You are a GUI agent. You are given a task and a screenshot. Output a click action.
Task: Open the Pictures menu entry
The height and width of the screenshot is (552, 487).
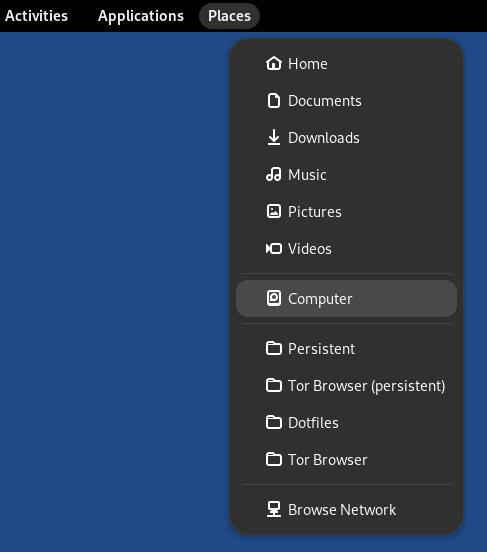pyautogui.click(x=346, y=212)
